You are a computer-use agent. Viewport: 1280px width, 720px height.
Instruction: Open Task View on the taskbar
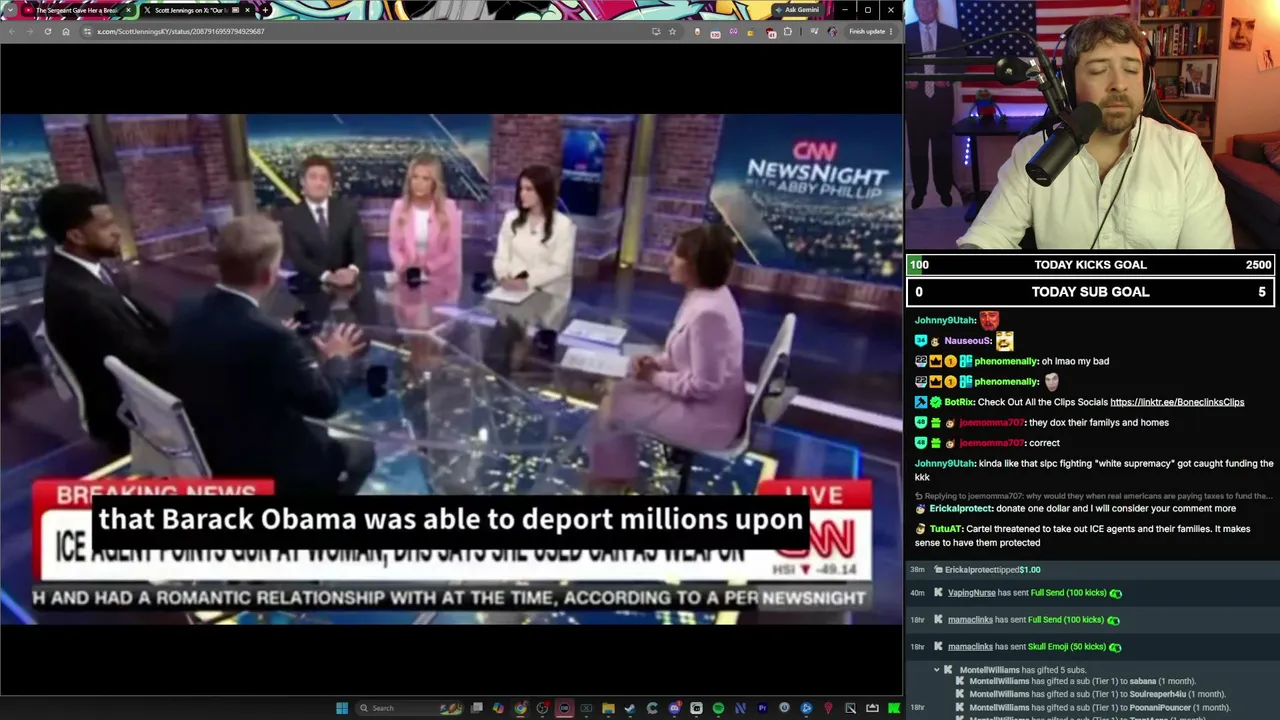pyautogui.click(x=477, y=708)
